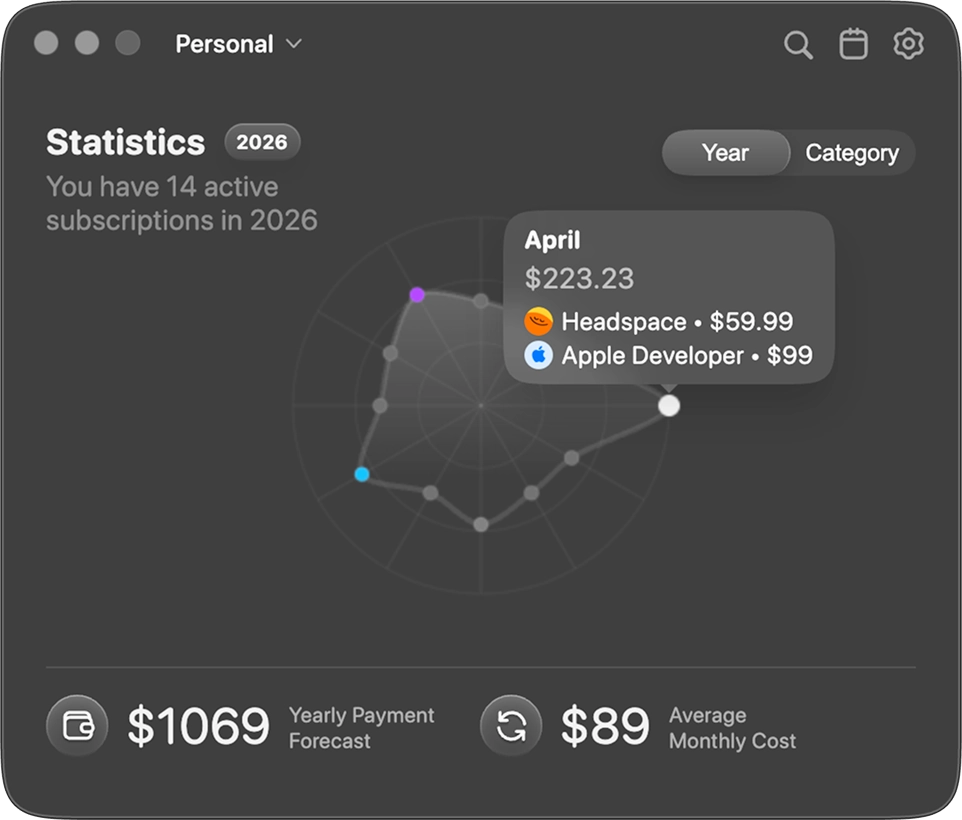962x820 pixels.
Task: Select the blue data point on the chart
Action: pos(361,475)
